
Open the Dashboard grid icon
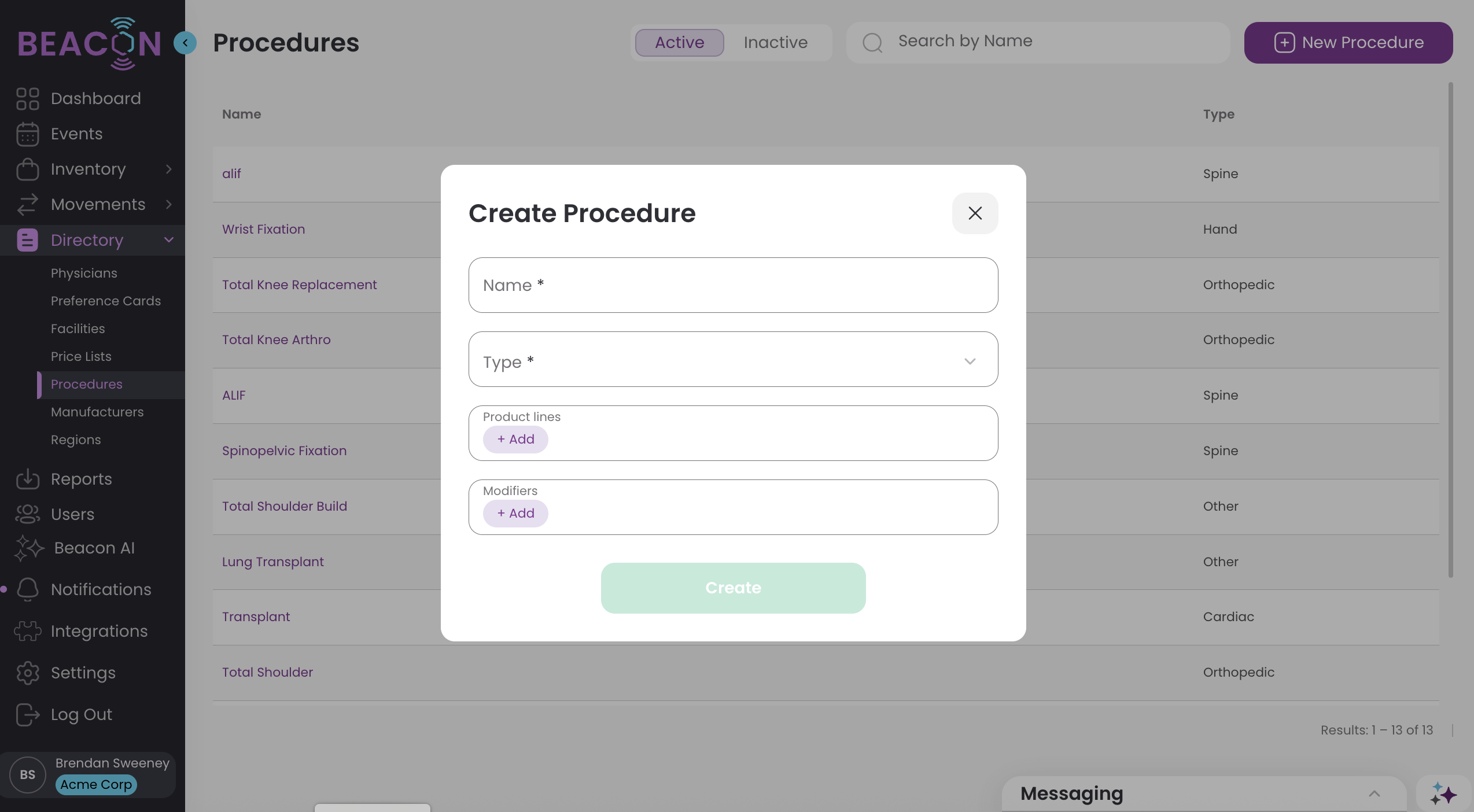point(28,98)
